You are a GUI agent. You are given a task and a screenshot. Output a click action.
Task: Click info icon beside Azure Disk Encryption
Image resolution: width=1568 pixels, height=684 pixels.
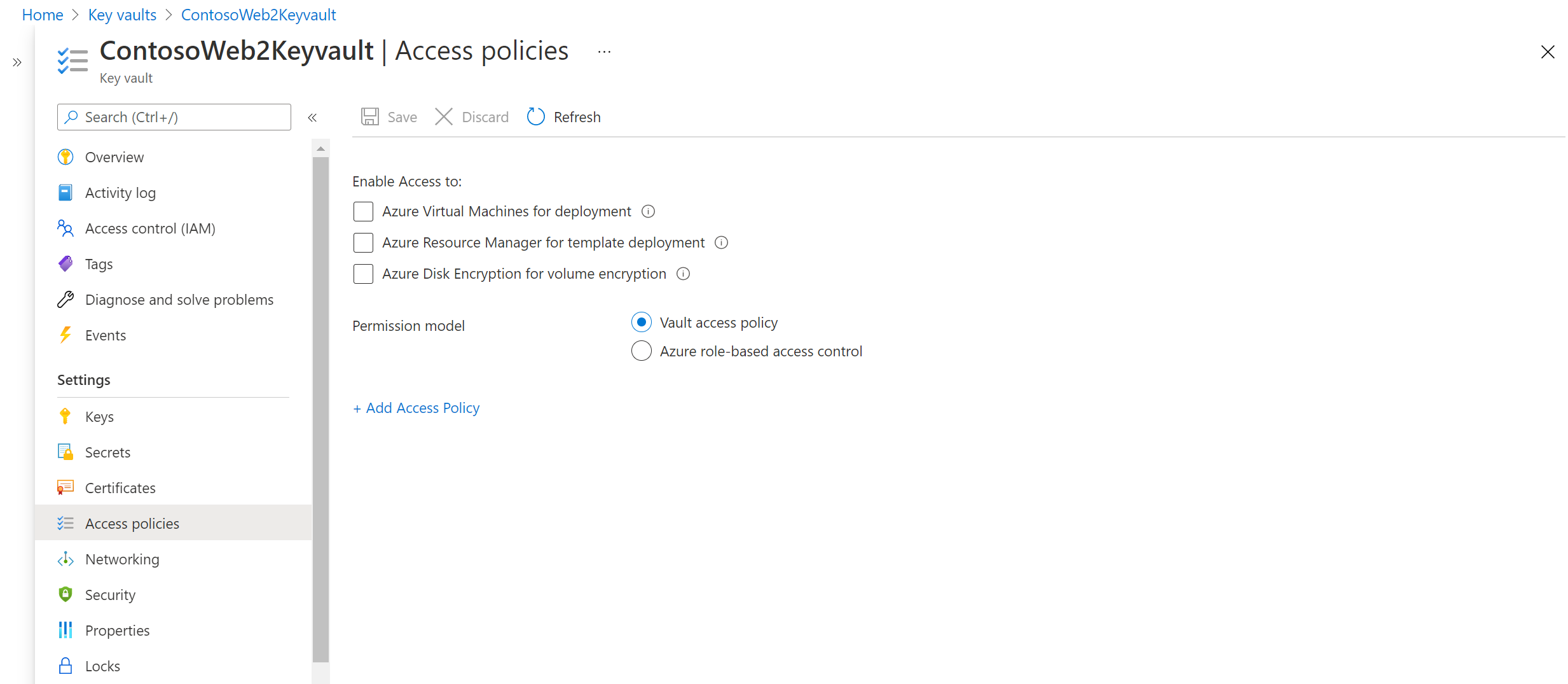coord(683,274)
